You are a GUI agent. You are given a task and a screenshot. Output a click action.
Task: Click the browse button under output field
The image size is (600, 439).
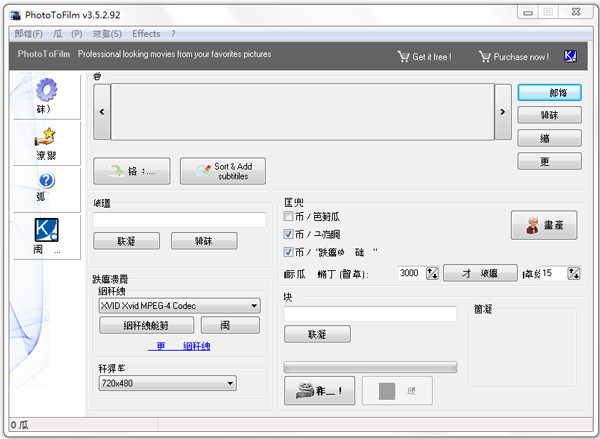coord(317,334)
